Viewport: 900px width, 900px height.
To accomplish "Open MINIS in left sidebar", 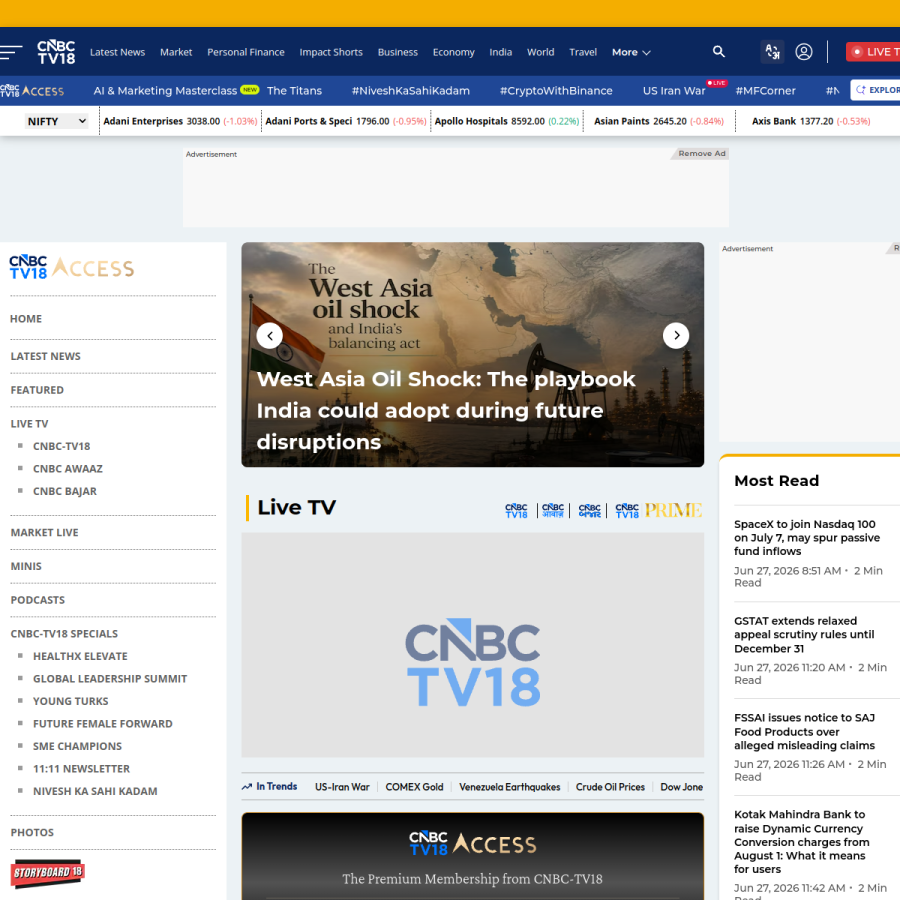I will click(26, 566).
